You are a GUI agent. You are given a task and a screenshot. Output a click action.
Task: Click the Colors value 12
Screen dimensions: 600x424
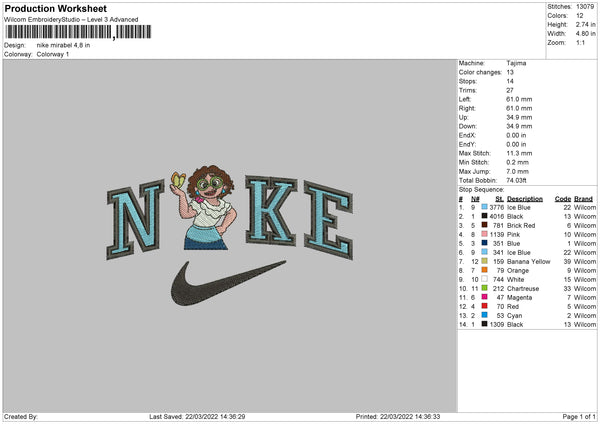(580, 16)
